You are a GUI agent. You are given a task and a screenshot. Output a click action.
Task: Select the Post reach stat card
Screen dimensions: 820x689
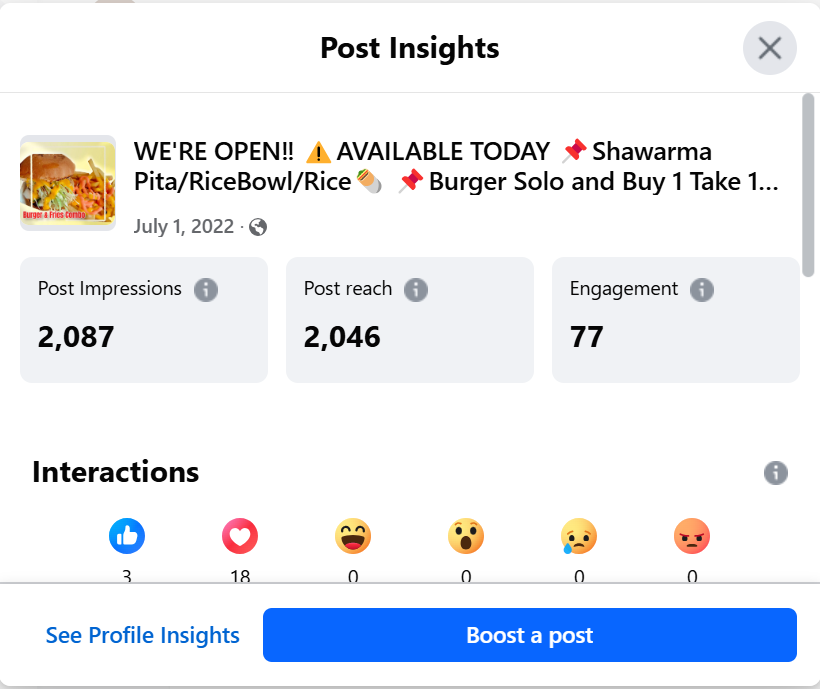410,320
